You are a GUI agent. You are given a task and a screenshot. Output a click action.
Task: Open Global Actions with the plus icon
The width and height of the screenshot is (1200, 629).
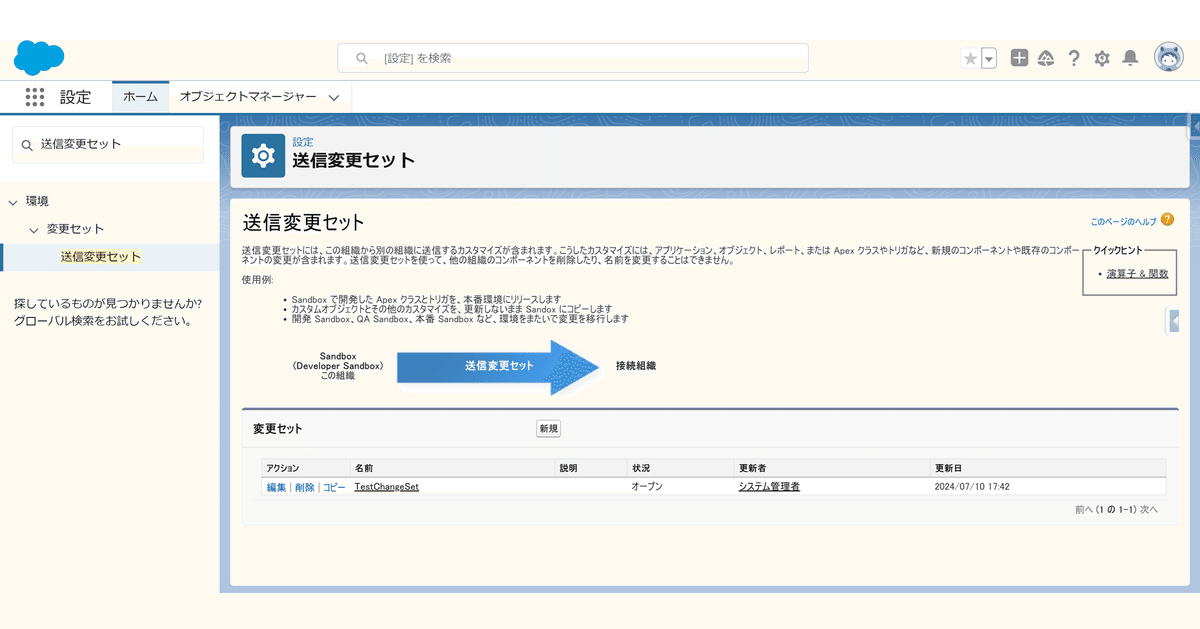[1019, 58]
